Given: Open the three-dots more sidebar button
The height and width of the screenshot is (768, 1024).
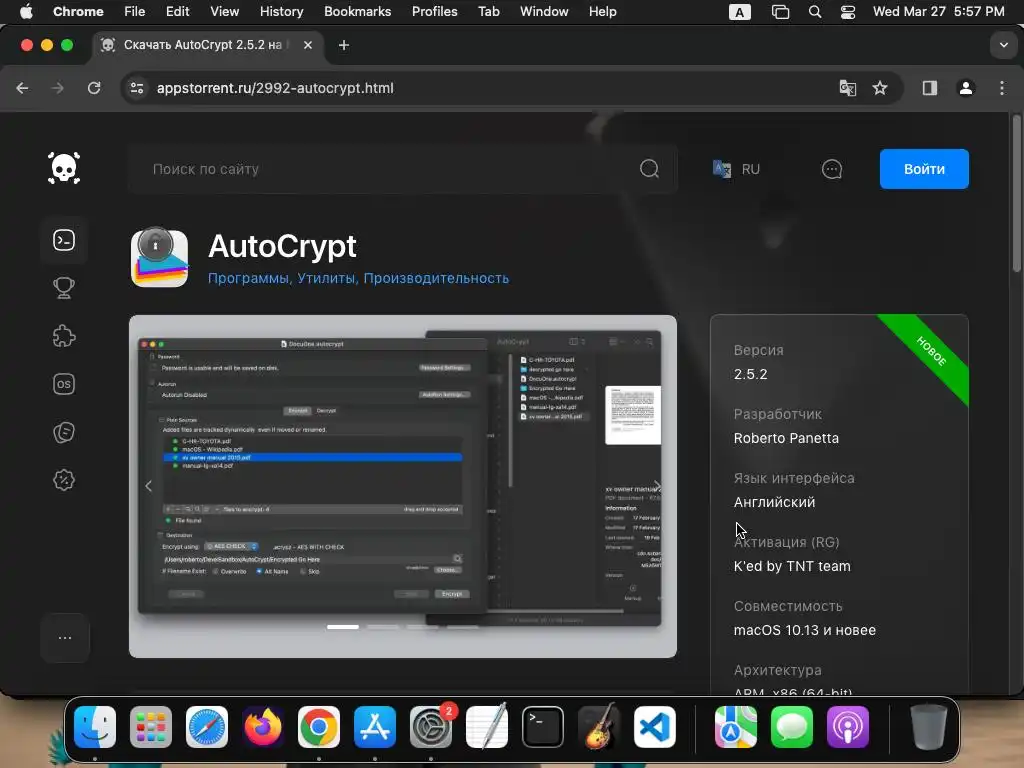Looking at the screenshot, I should [x=65, y=638].
